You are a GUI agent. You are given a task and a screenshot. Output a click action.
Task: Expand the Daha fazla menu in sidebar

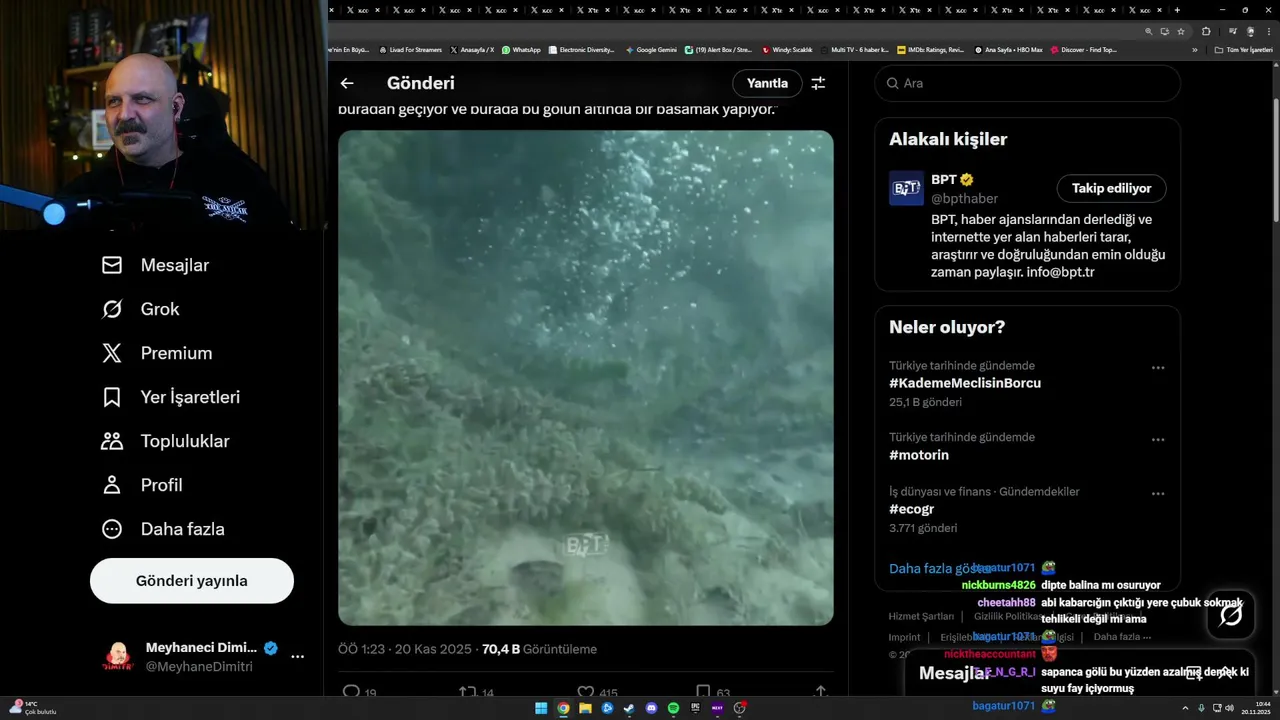(162, 529)
